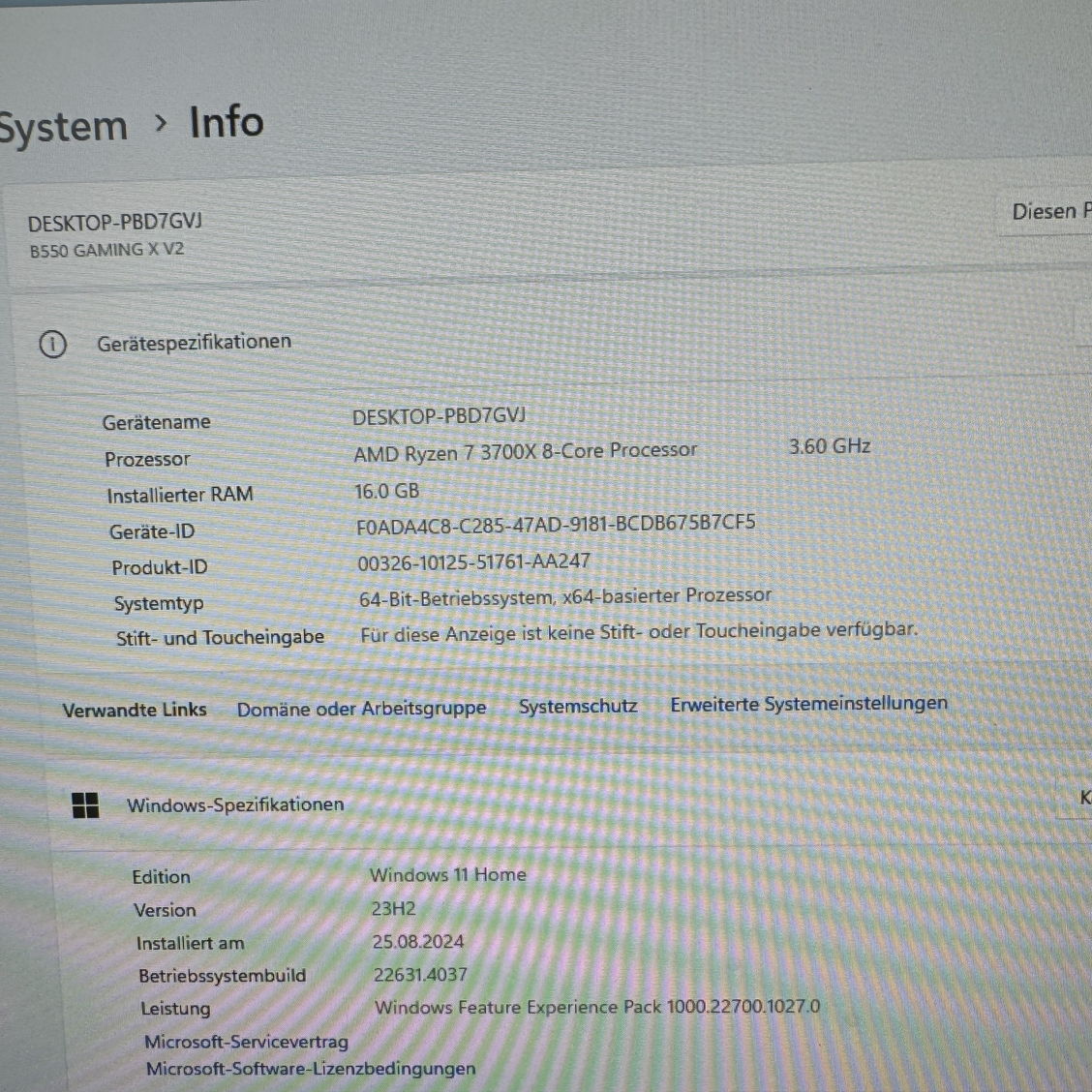
Task: Click the Systemtyp label
Action: click(159, 603)
